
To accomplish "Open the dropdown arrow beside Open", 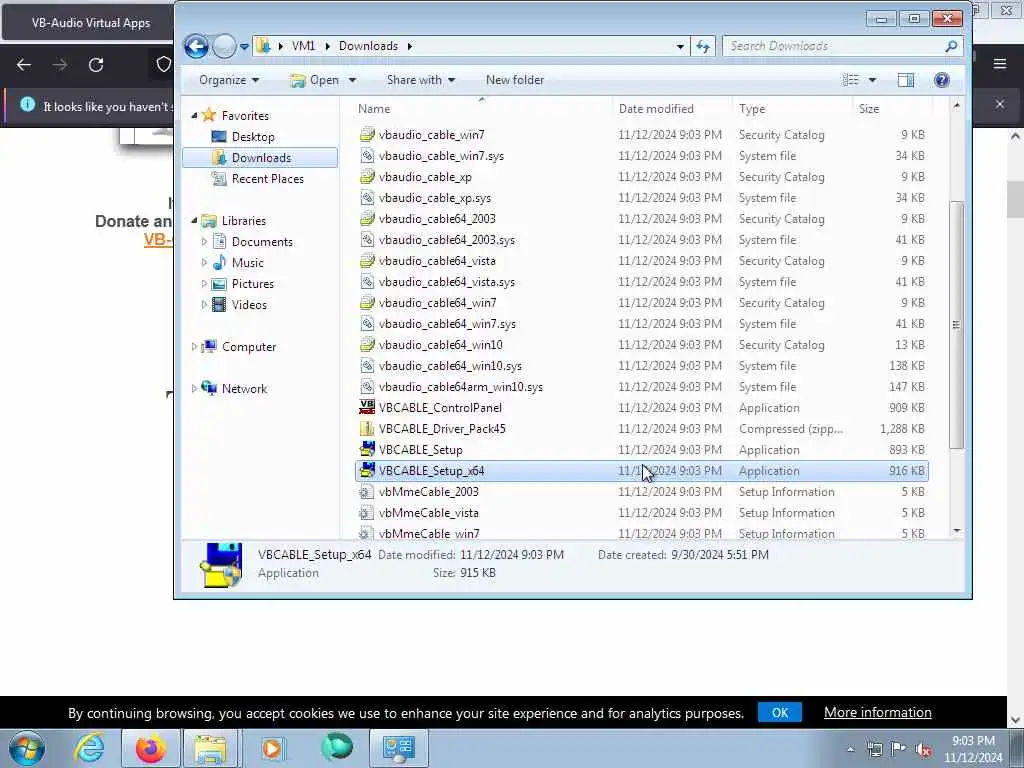I will (x=353, y=80).
